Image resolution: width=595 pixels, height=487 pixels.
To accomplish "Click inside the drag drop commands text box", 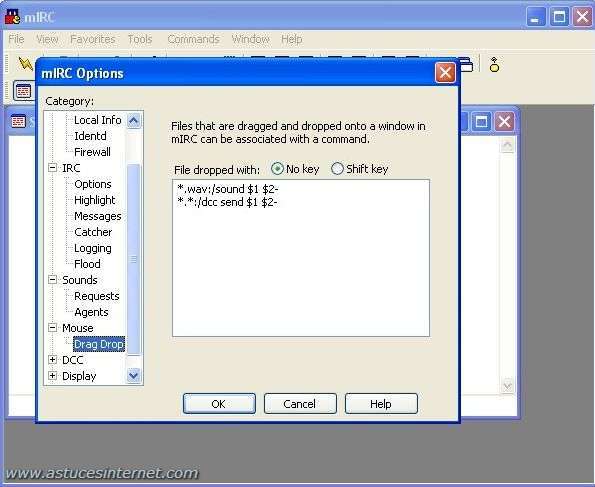I will click(301, 258).
